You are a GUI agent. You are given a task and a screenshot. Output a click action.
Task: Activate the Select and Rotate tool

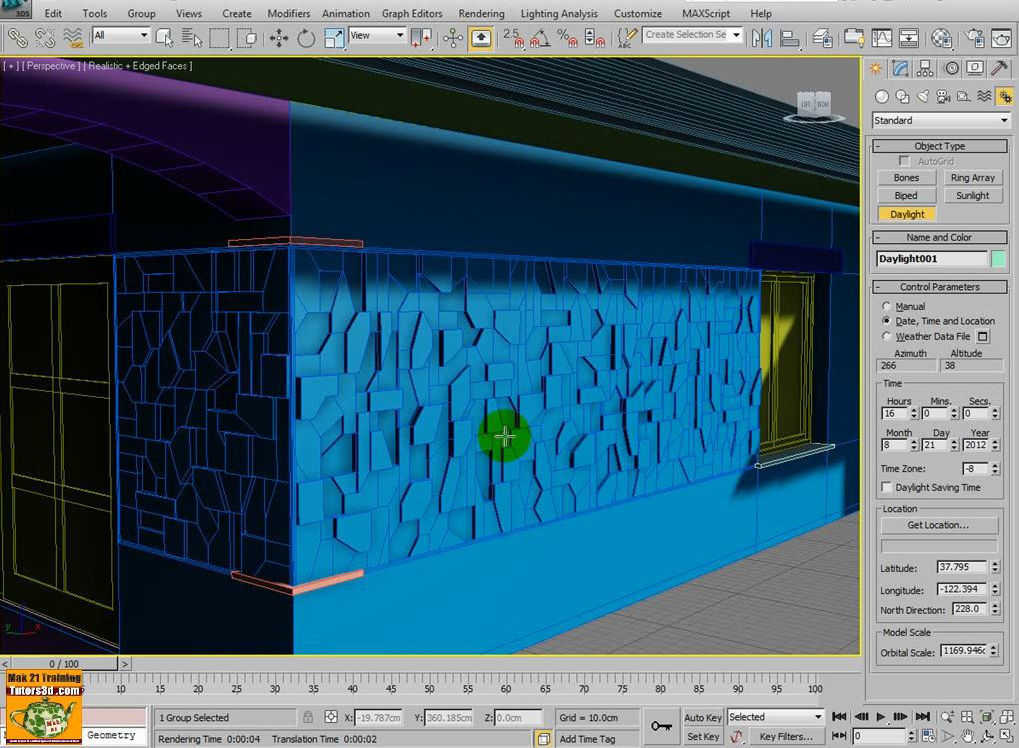[x=306, y=38]
